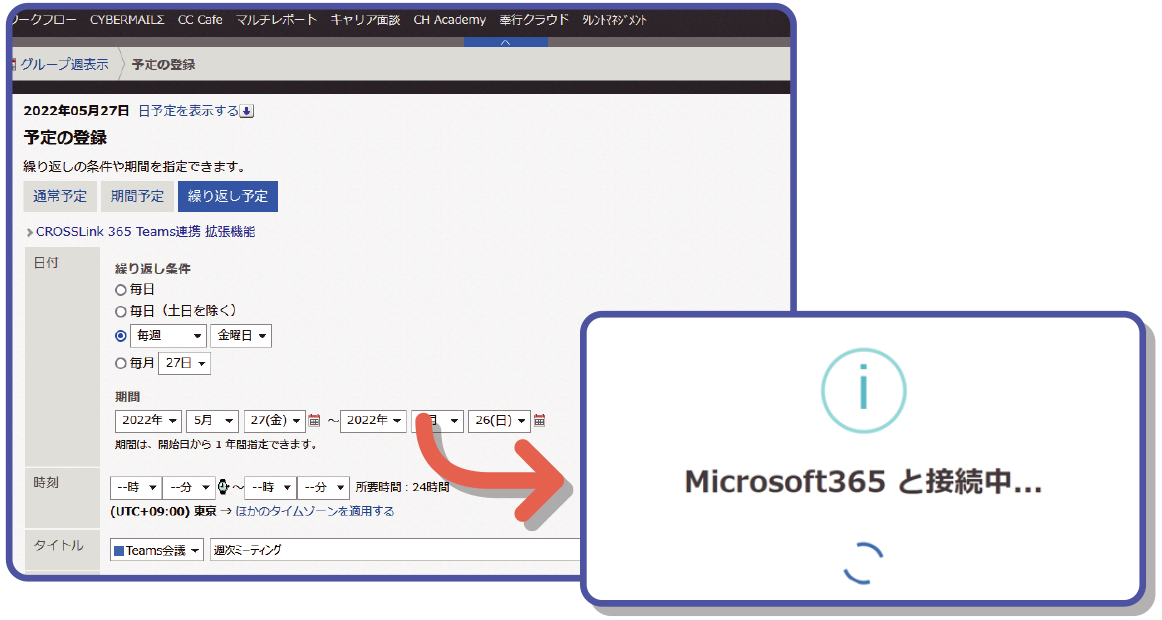
Task: Select the 毎月 repeat option
Action: tap(119, 363)
